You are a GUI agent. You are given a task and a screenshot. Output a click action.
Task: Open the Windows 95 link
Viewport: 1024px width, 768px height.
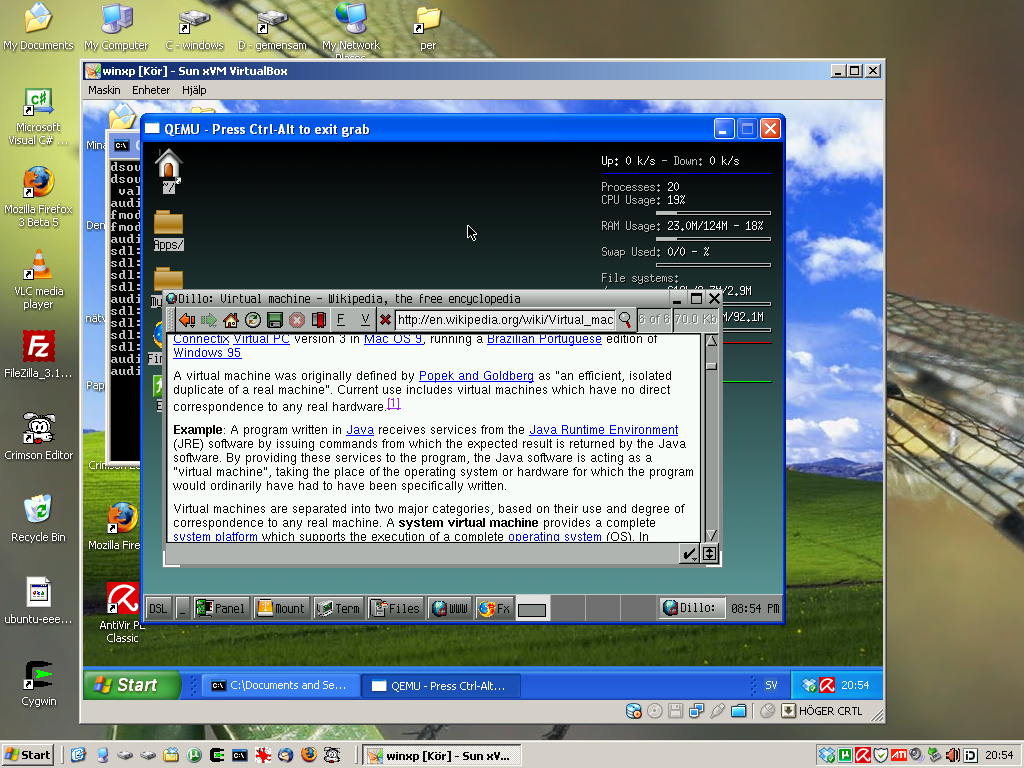(207, 353)
